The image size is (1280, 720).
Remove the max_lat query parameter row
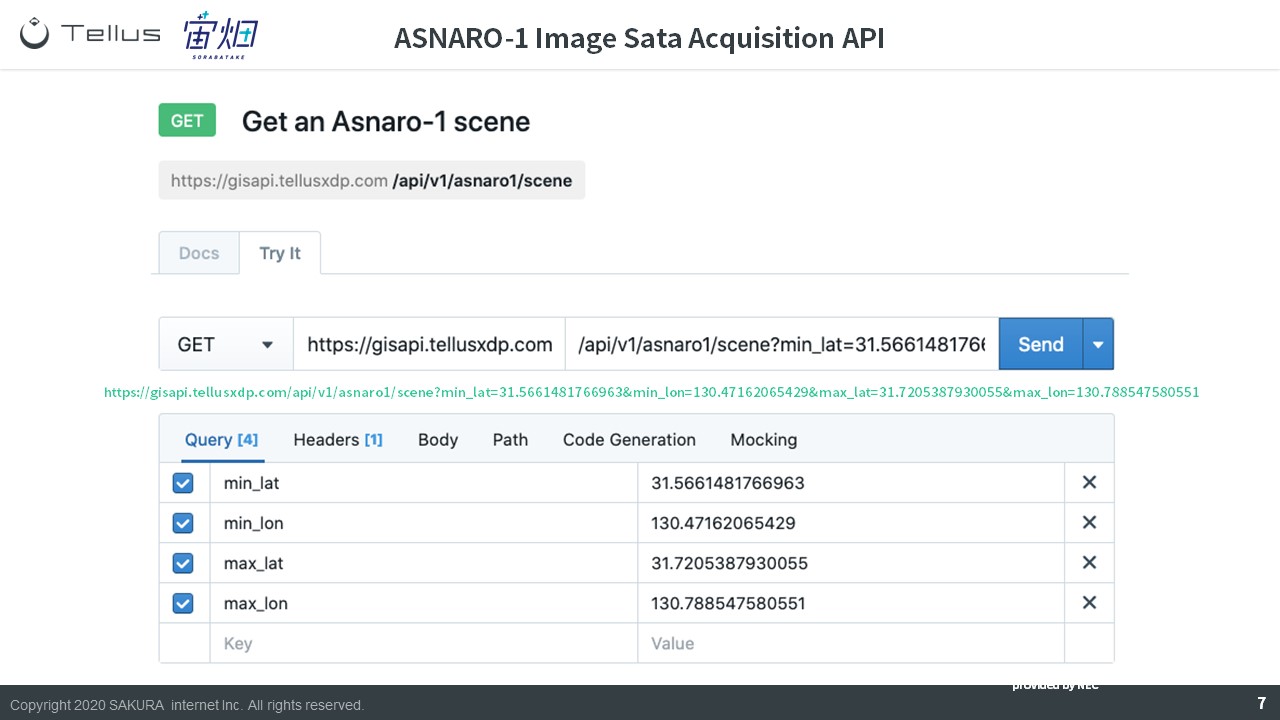[1089, 563]
